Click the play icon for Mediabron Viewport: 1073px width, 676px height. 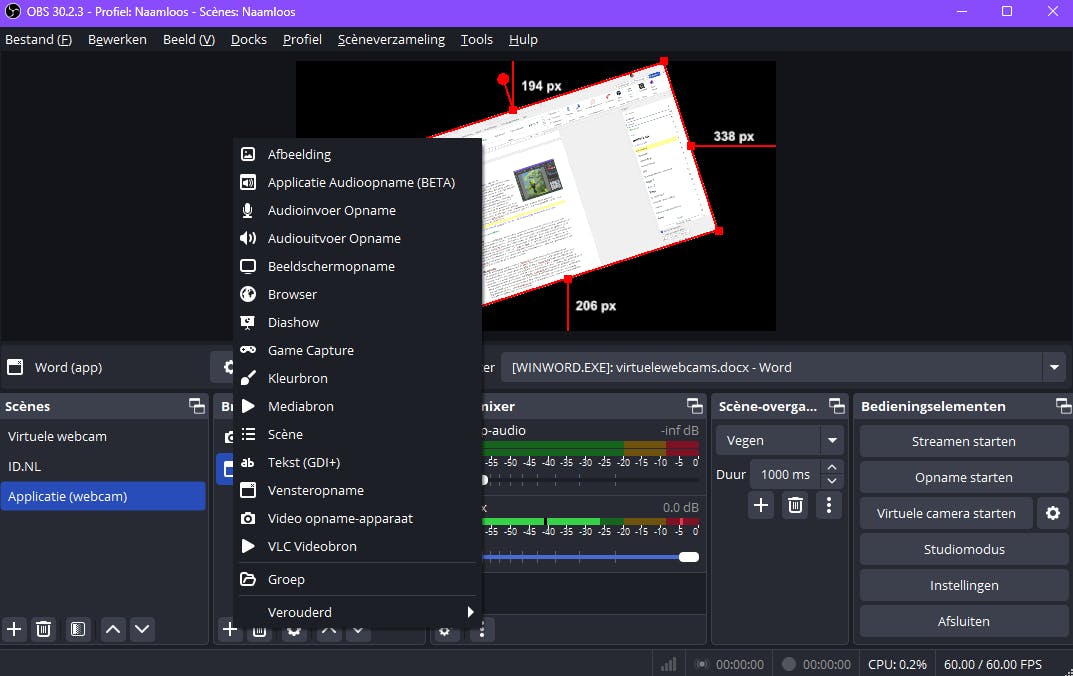pyautogui.click(x=248, y=406)
